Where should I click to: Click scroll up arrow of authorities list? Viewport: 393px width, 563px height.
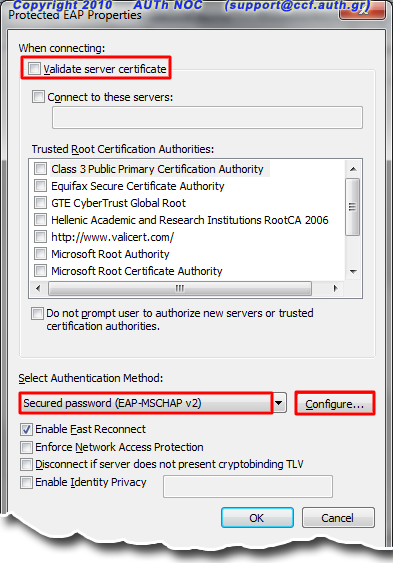pyautogui.click(x=353, y=169)
